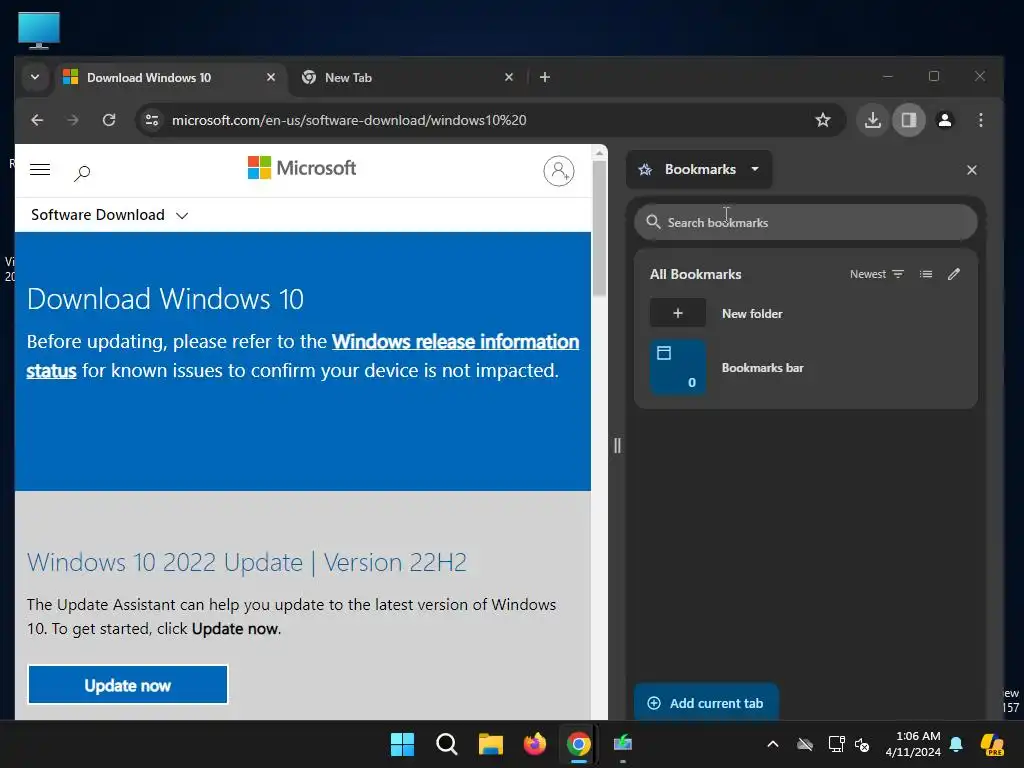The image size is (1024, 768).
Task: Click Add current tab button
Action: click(x=707, y=703)
